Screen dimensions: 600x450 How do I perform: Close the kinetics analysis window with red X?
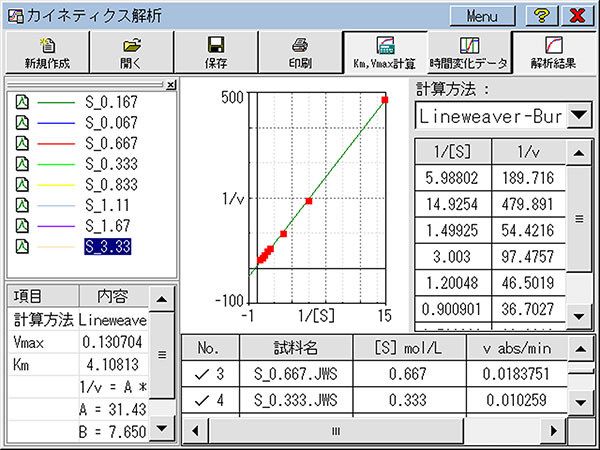(577, 16)
